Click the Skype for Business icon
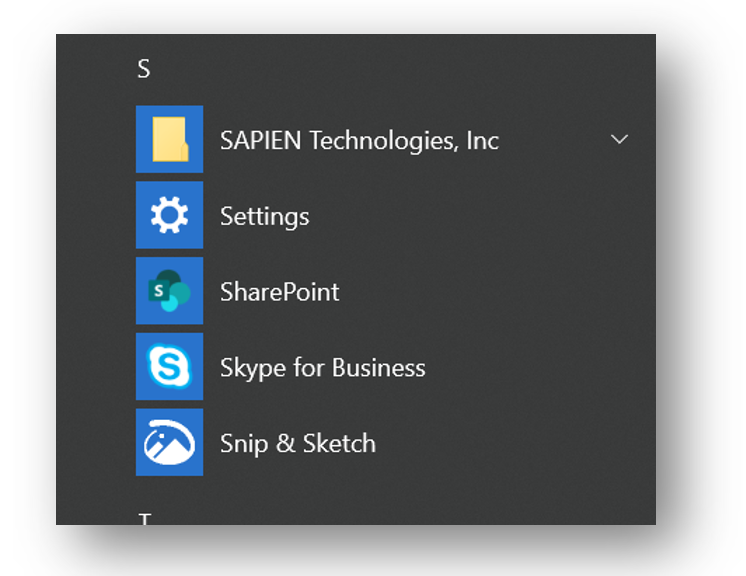This screenshot has width=746, height=576. coord(169,366)
